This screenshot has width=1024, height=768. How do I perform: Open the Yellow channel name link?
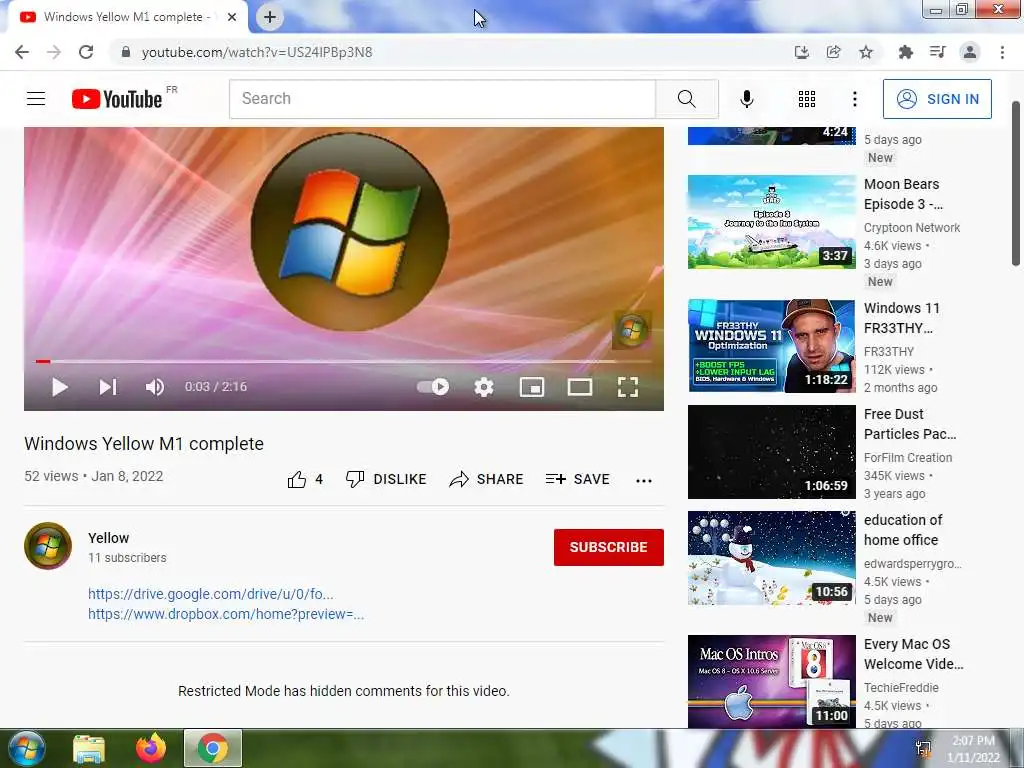pyautogui.click(x=108, y=538)
